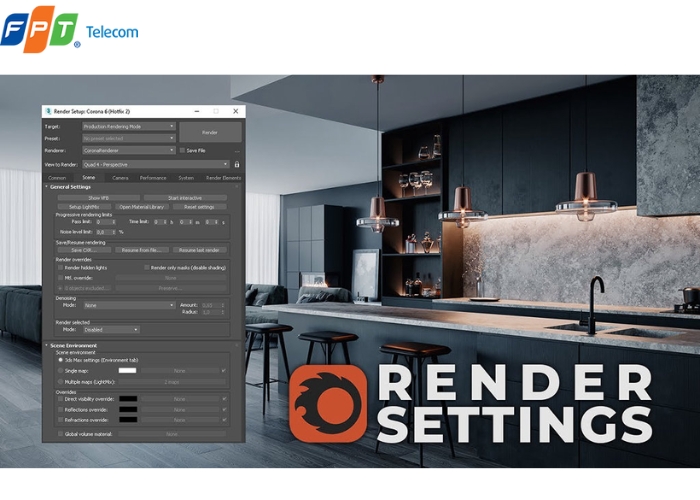Open the System tab
This screenshot has height=500, width=700.
click(186, 178)
